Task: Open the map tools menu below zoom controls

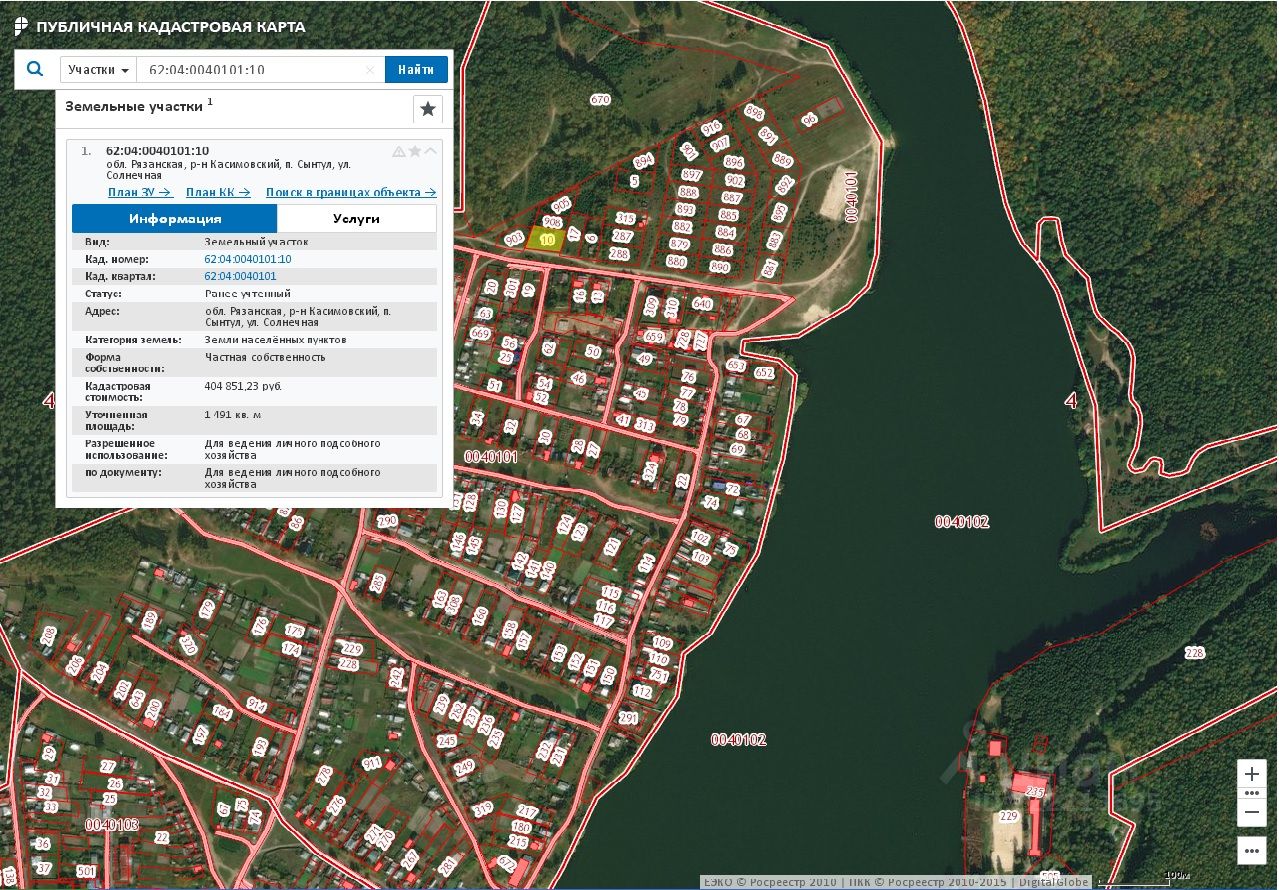Action: [1252, 850]
